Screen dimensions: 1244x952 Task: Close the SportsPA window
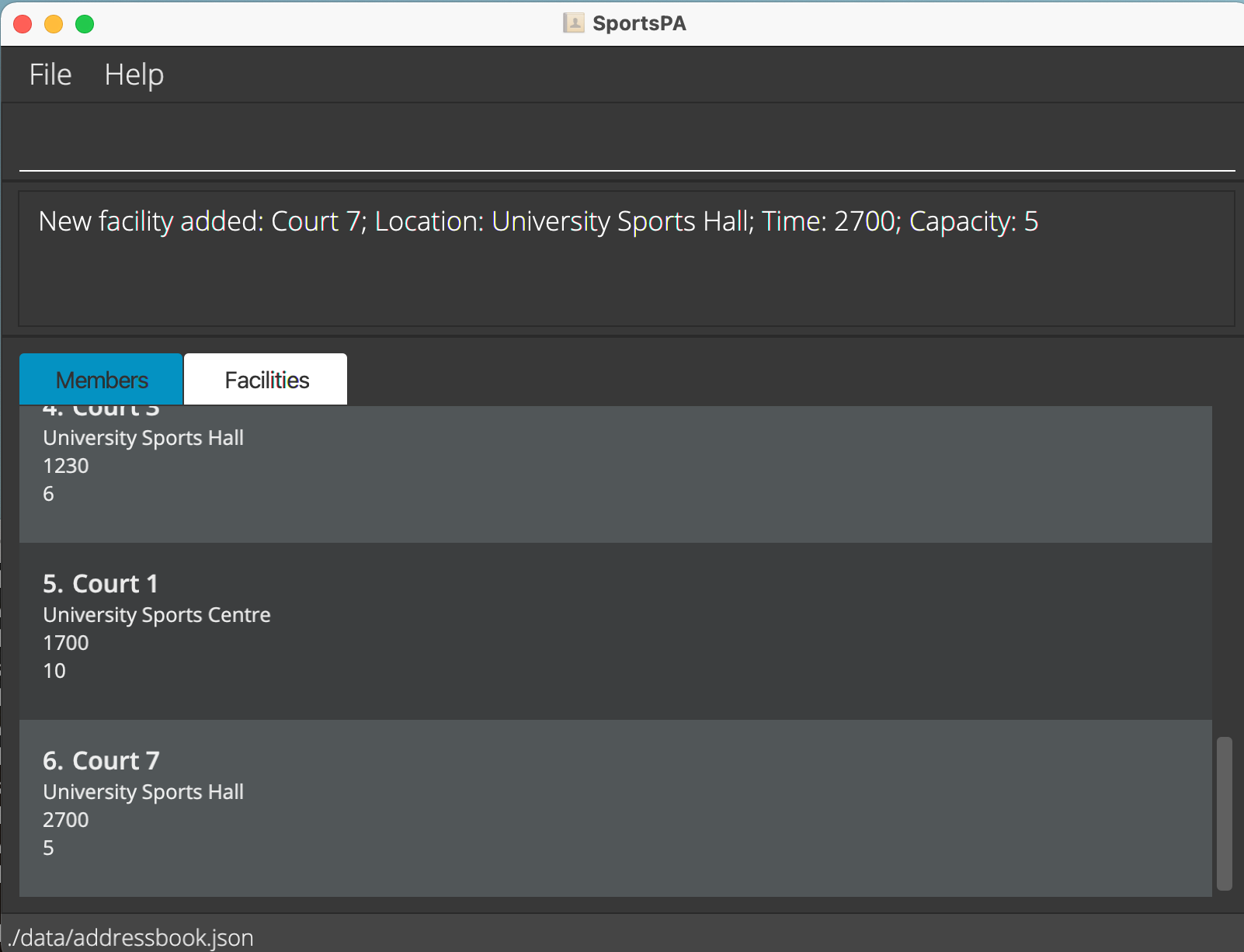click(x=23, y=24)
